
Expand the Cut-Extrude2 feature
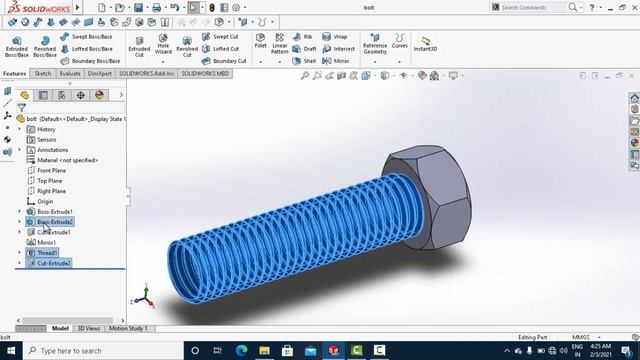19,263
